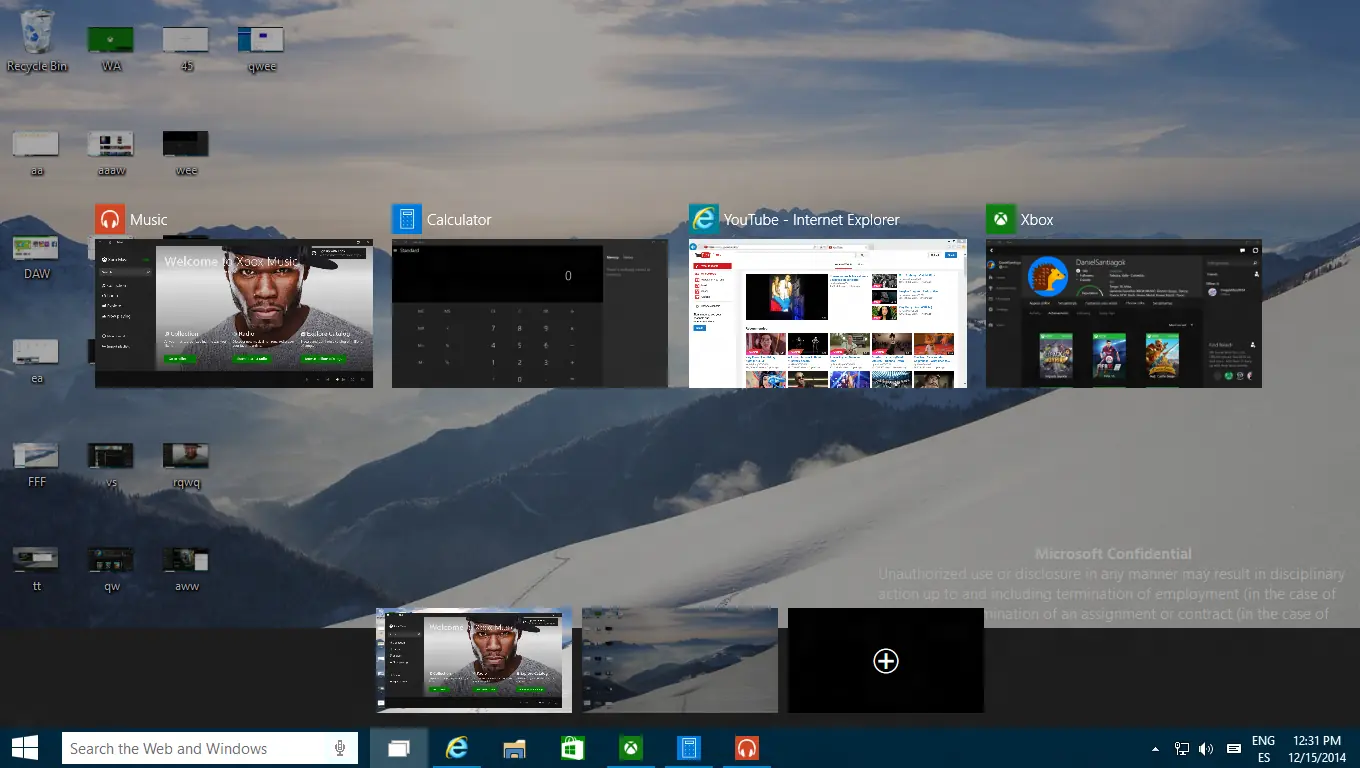Select the Music window thumbnail

pyautogui.click(x=234, y=313)
